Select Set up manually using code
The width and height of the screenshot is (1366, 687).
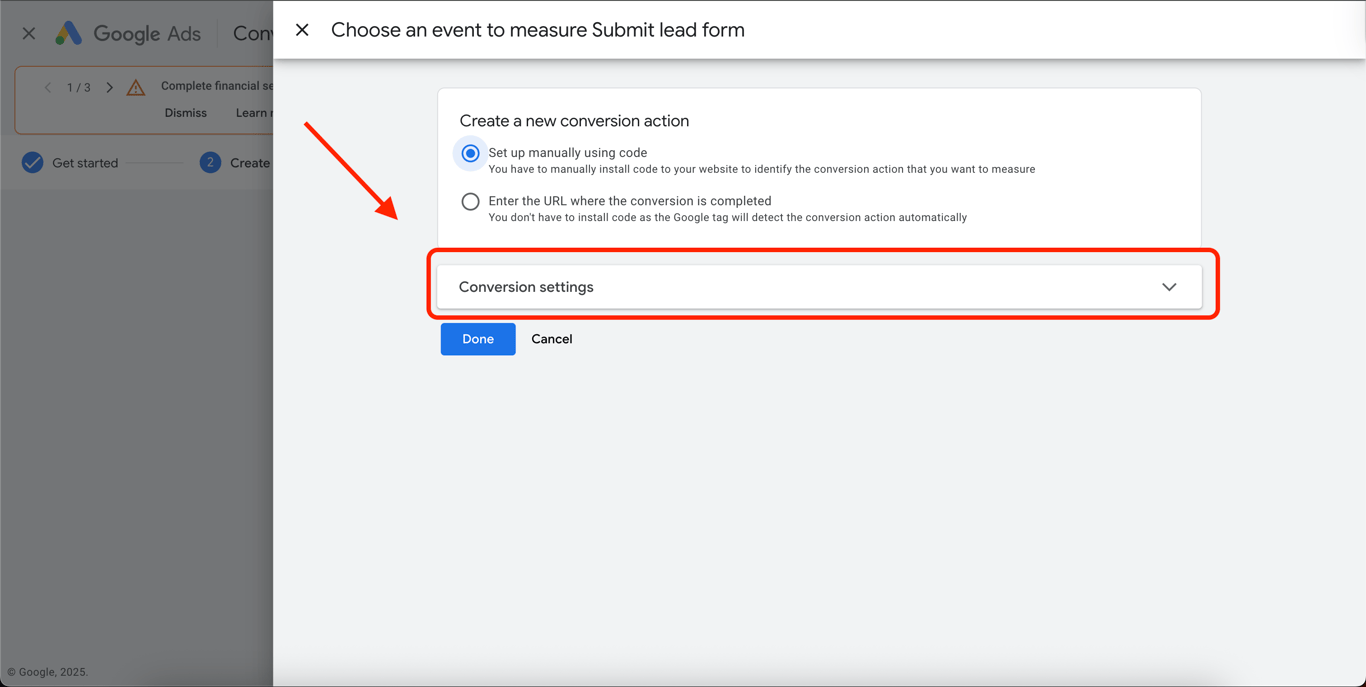(470, 153)
